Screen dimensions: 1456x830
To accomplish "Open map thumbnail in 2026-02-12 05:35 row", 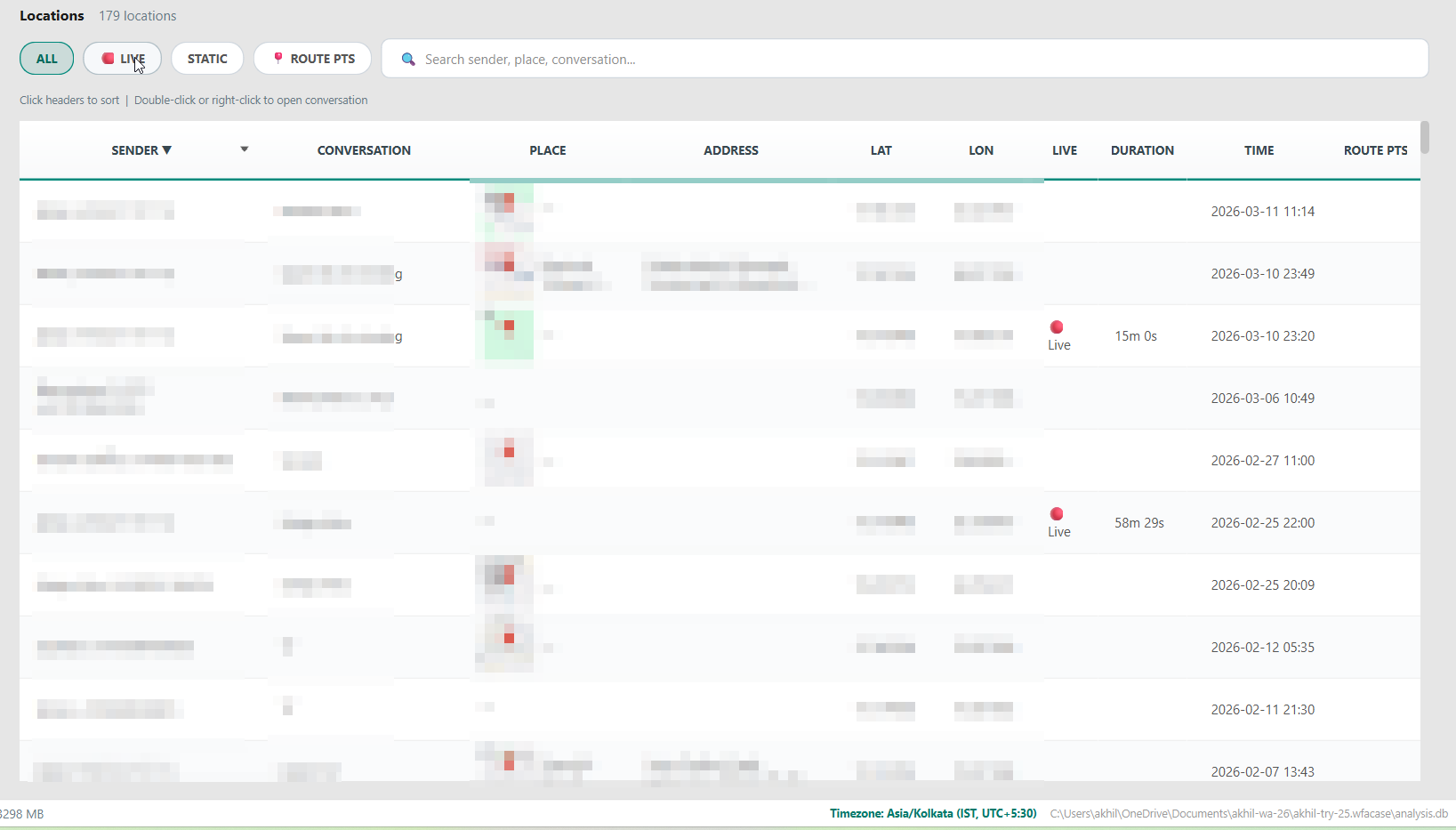I will [x=504, y=644].
